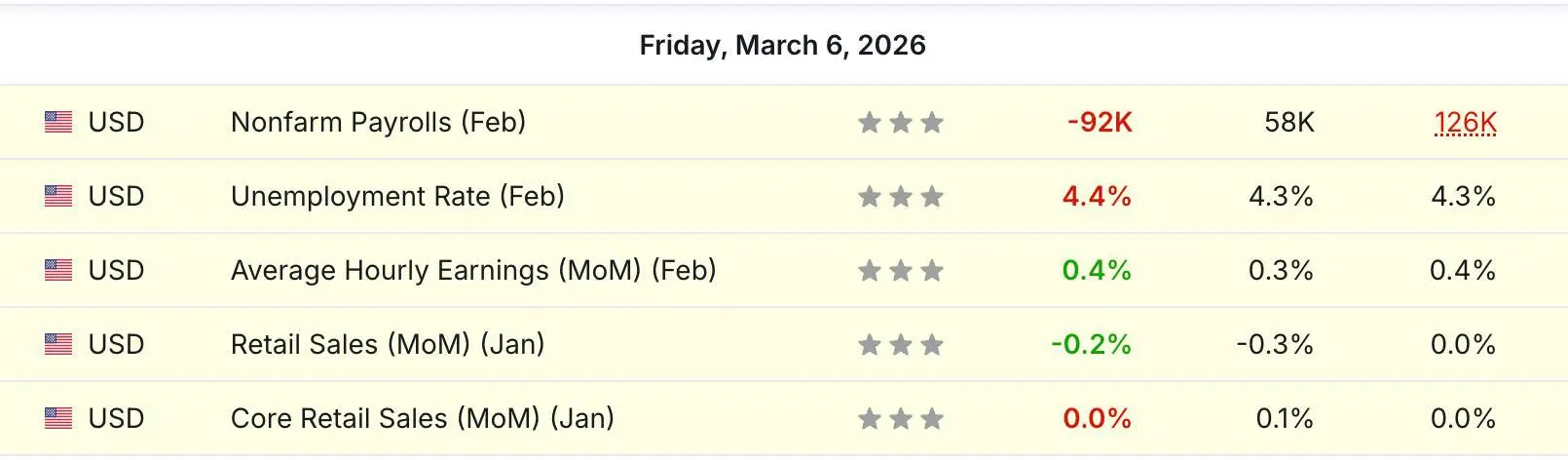Click the US flag beside Nonfarm Payrolls
The height and width of the screenshot is (460, 1568).
pyautogui.click(x=58, y=122)
